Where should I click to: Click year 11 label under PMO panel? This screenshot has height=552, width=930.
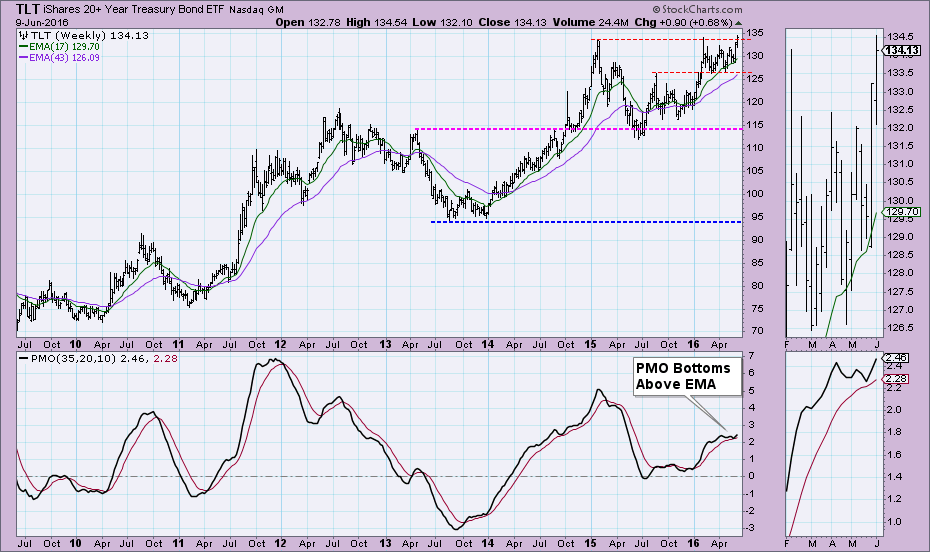tap(178, 543)
